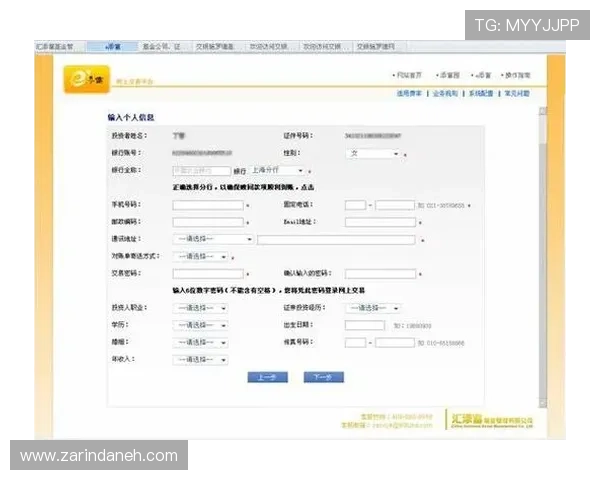600x480 pixels.
Task: Focus the 固定电话 area code field
Action: click(x=355, y=205)
